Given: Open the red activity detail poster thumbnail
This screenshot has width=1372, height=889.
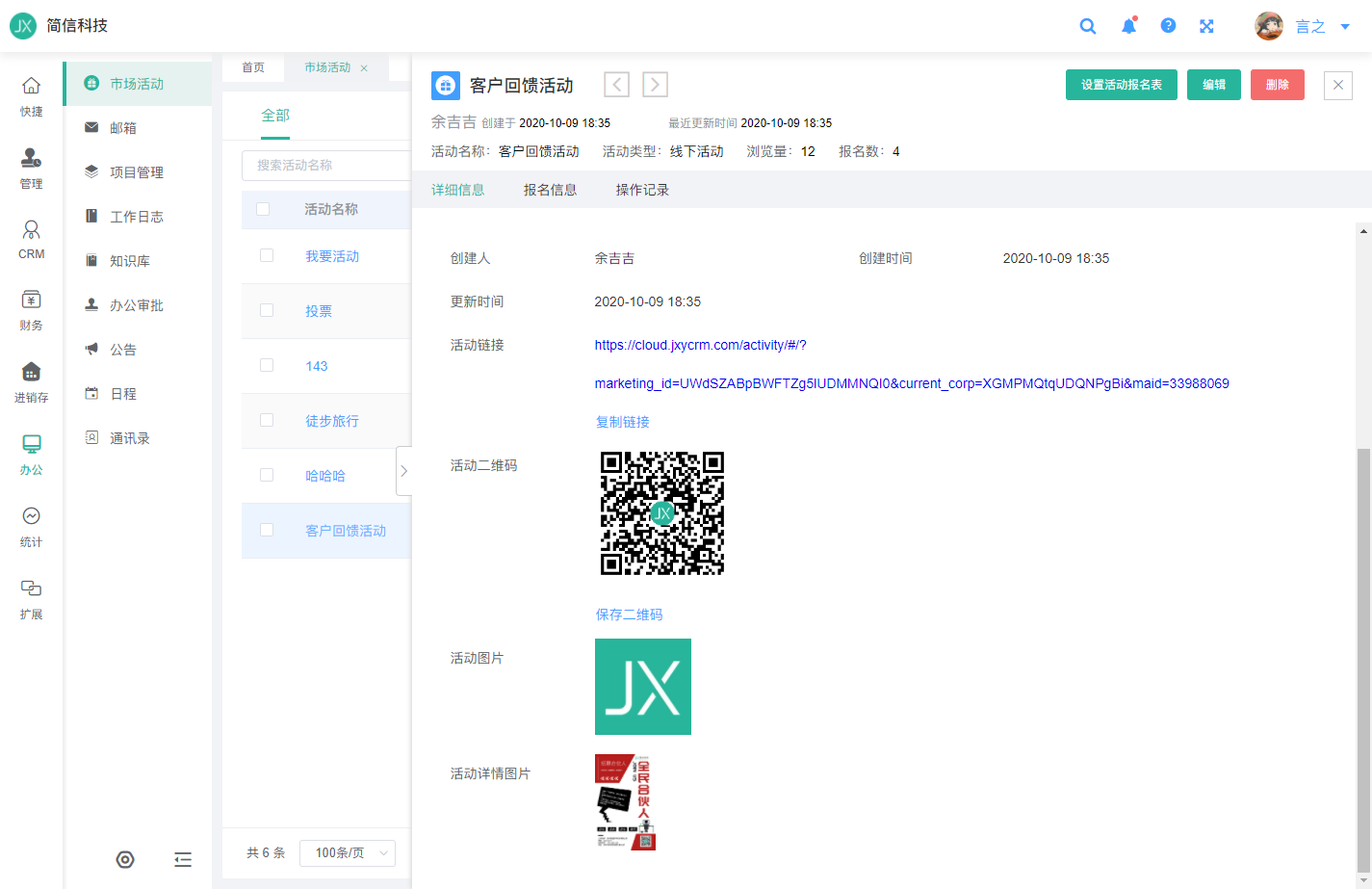Looking at the screenshot, I should pos(626,802).
